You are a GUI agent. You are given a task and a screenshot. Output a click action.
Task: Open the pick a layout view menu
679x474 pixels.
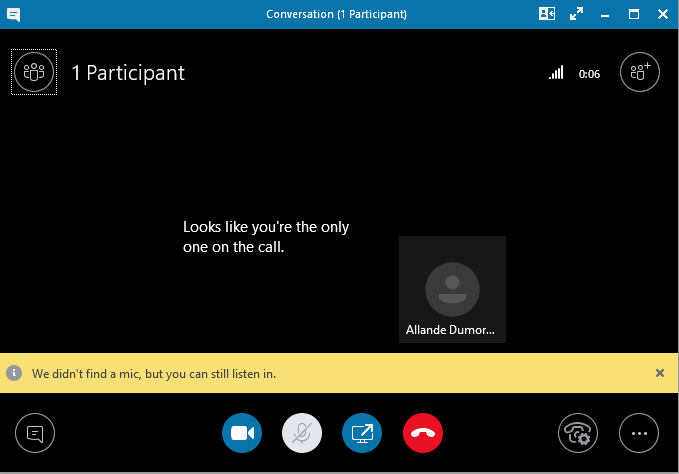(547, 14)
